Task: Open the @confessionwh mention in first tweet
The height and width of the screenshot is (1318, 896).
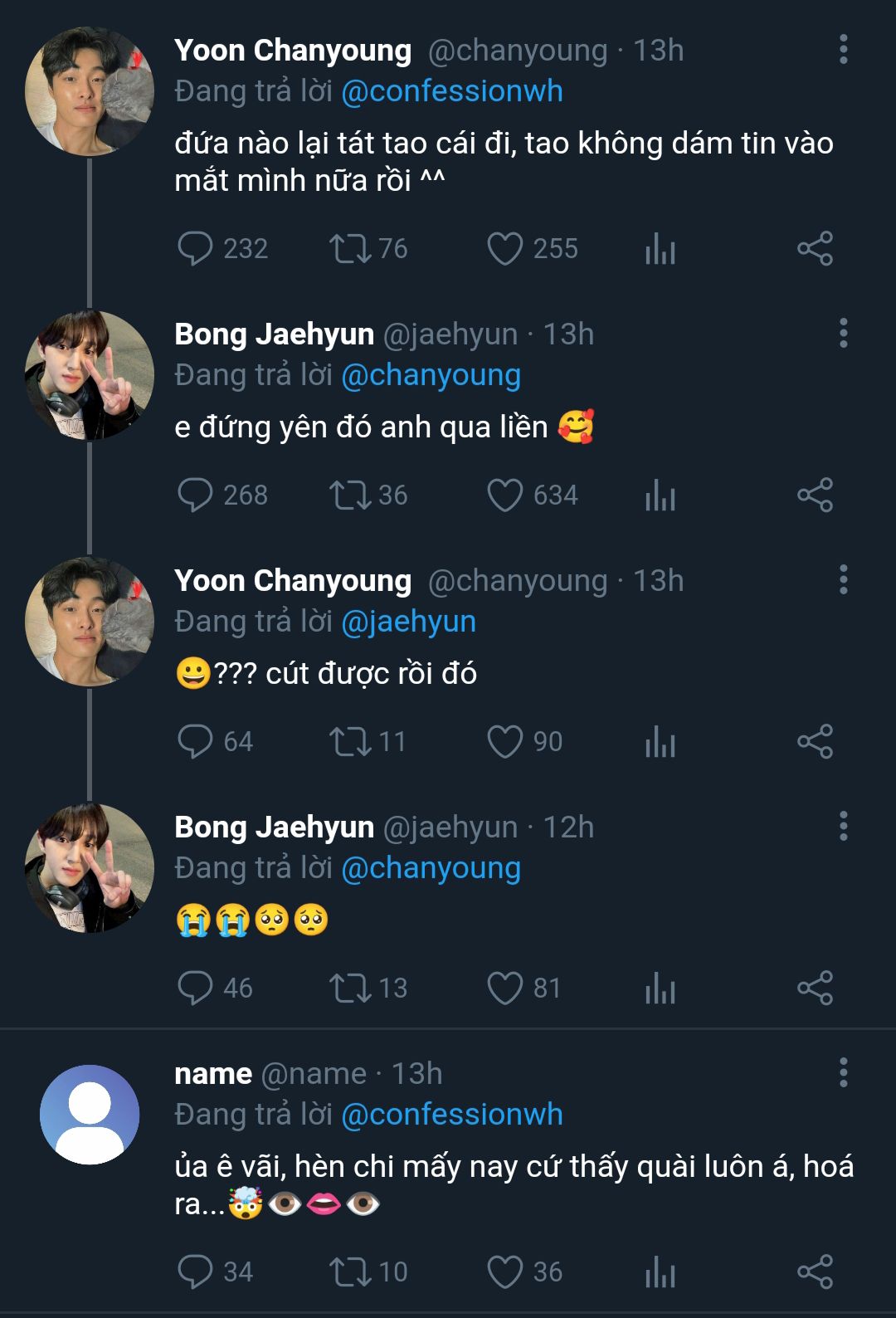Action: 452,91
